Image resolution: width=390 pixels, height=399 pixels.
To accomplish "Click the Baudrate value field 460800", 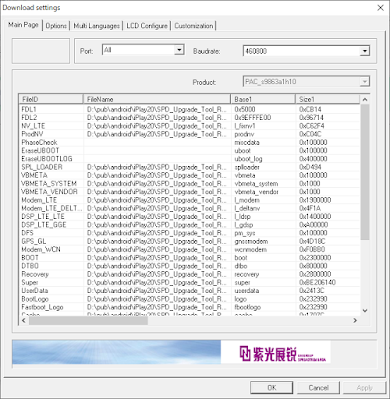I will pos(301,51).
